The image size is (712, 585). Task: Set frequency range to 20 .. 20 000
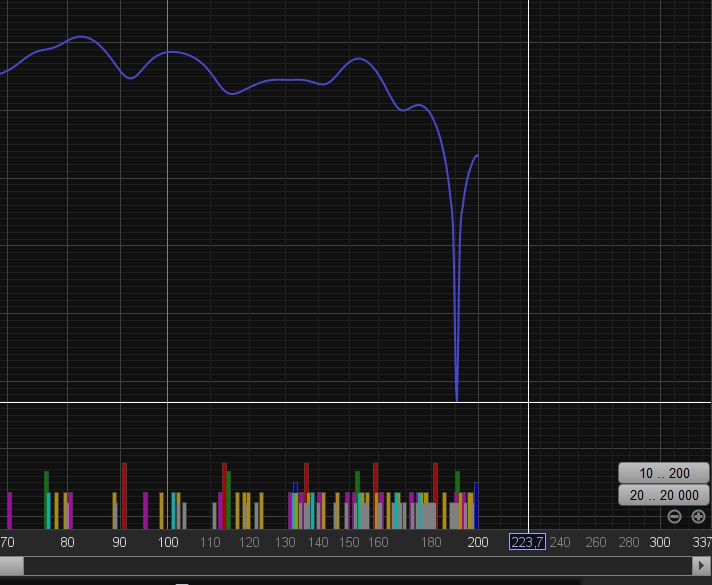664,496
